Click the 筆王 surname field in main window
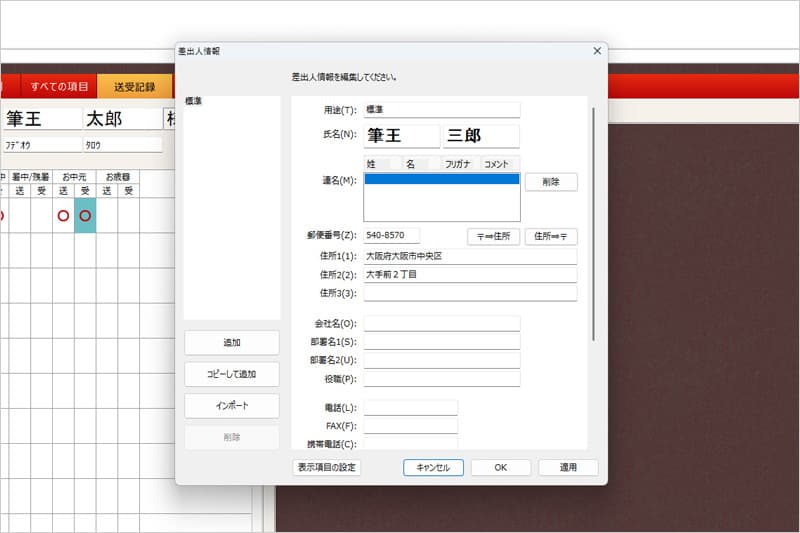800x533 pixels. pyautogui.click(x=42, y=119)
